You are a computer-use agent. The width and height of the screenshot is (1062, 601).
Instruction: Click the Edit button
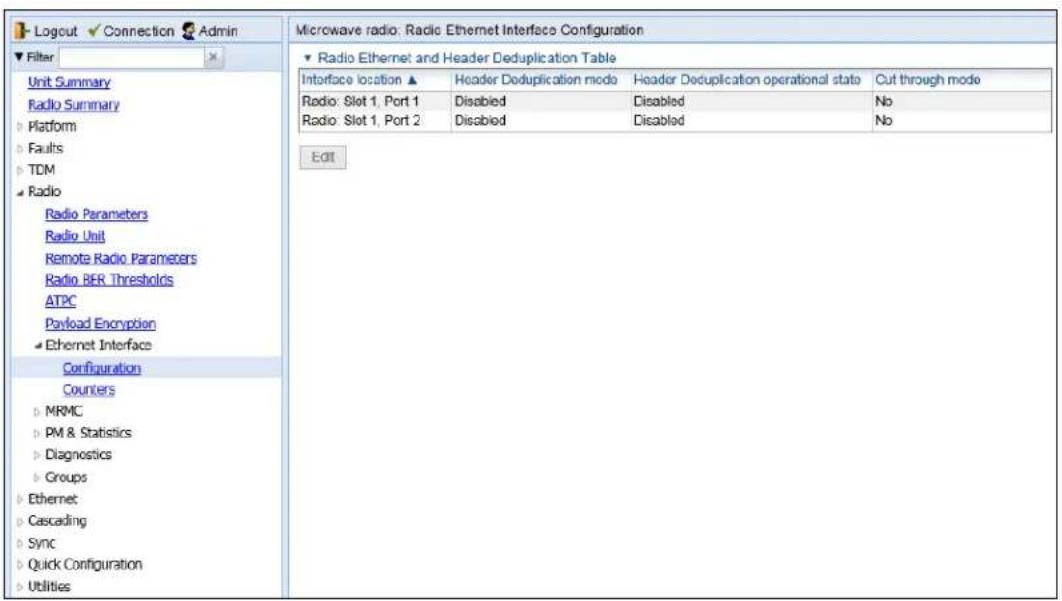pyautogui.click(x=323, y=157)
